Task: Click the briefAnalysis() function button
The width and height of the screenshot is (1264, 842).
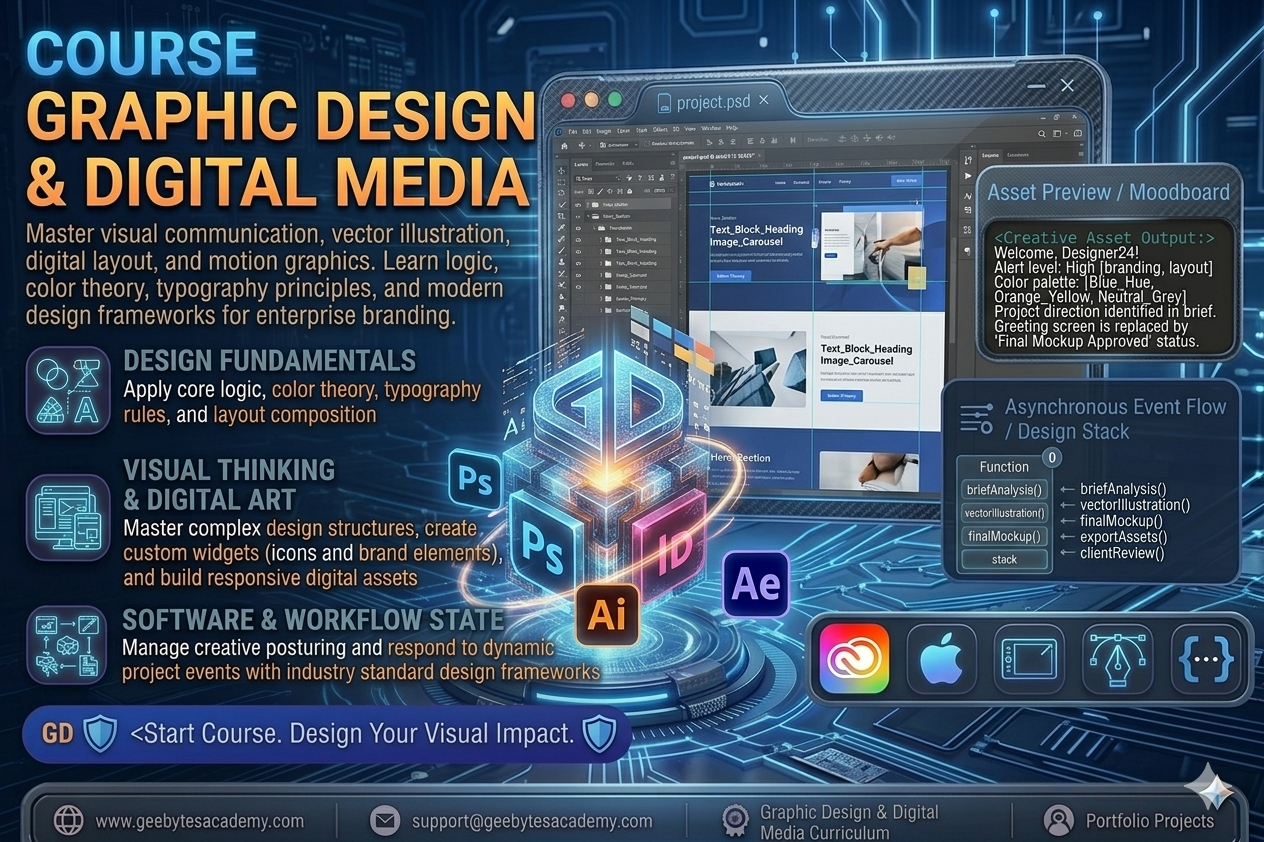Action: (1004, 490)
